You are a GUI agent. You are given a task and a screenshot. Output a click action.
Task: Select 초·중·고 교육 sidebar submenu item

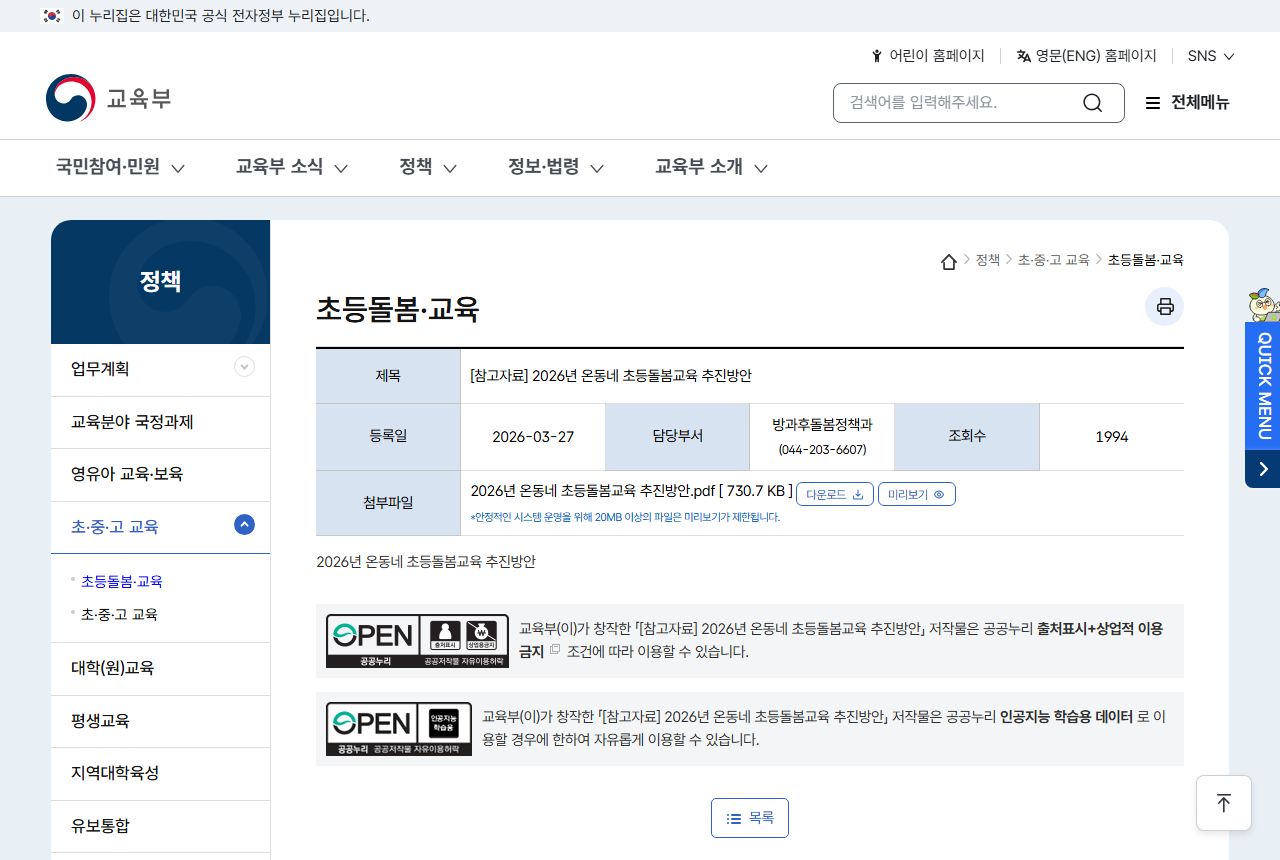tap(119, 614)
